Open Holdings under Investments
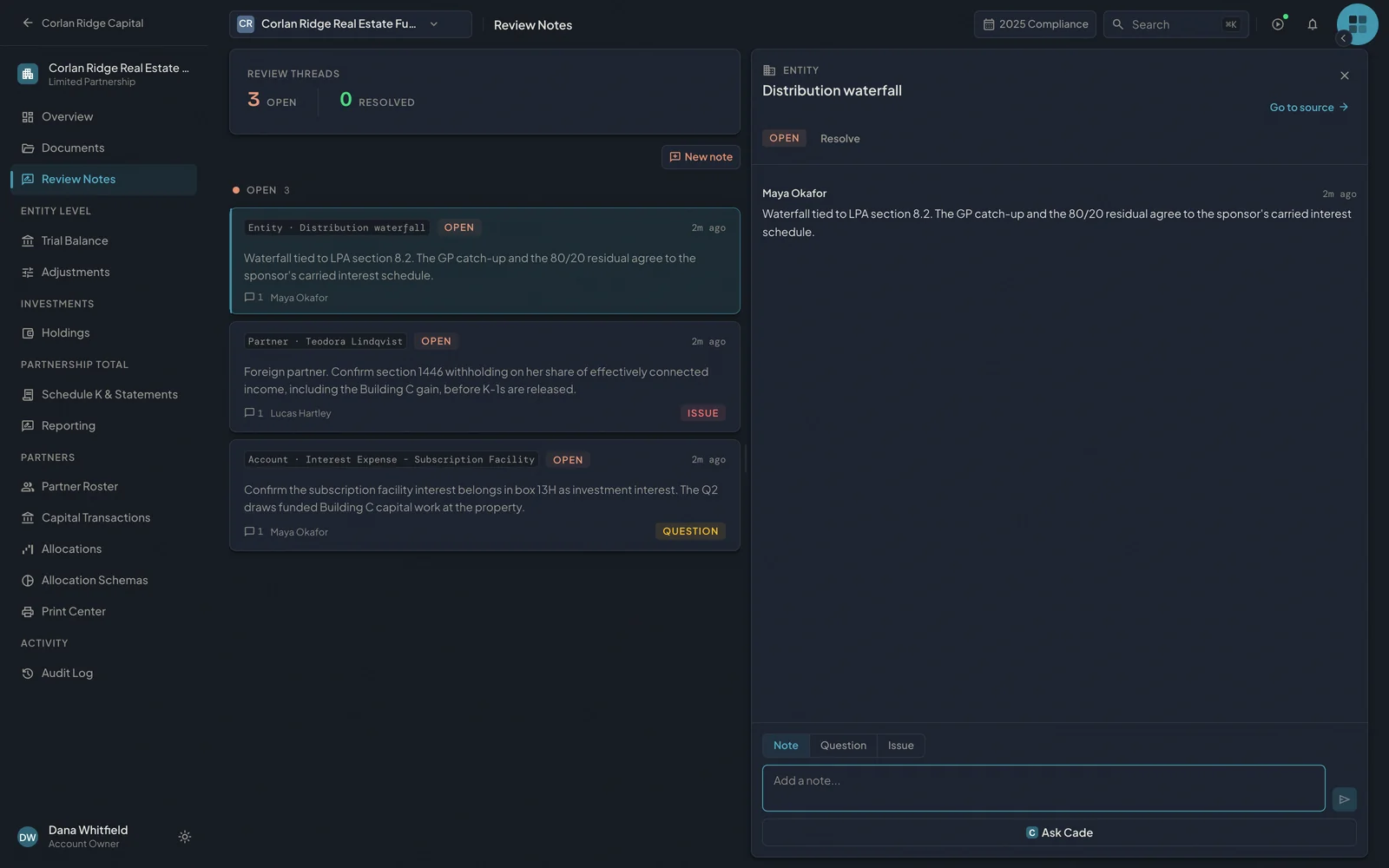The width and height of the screenshot is (1389, 868). 103,333
